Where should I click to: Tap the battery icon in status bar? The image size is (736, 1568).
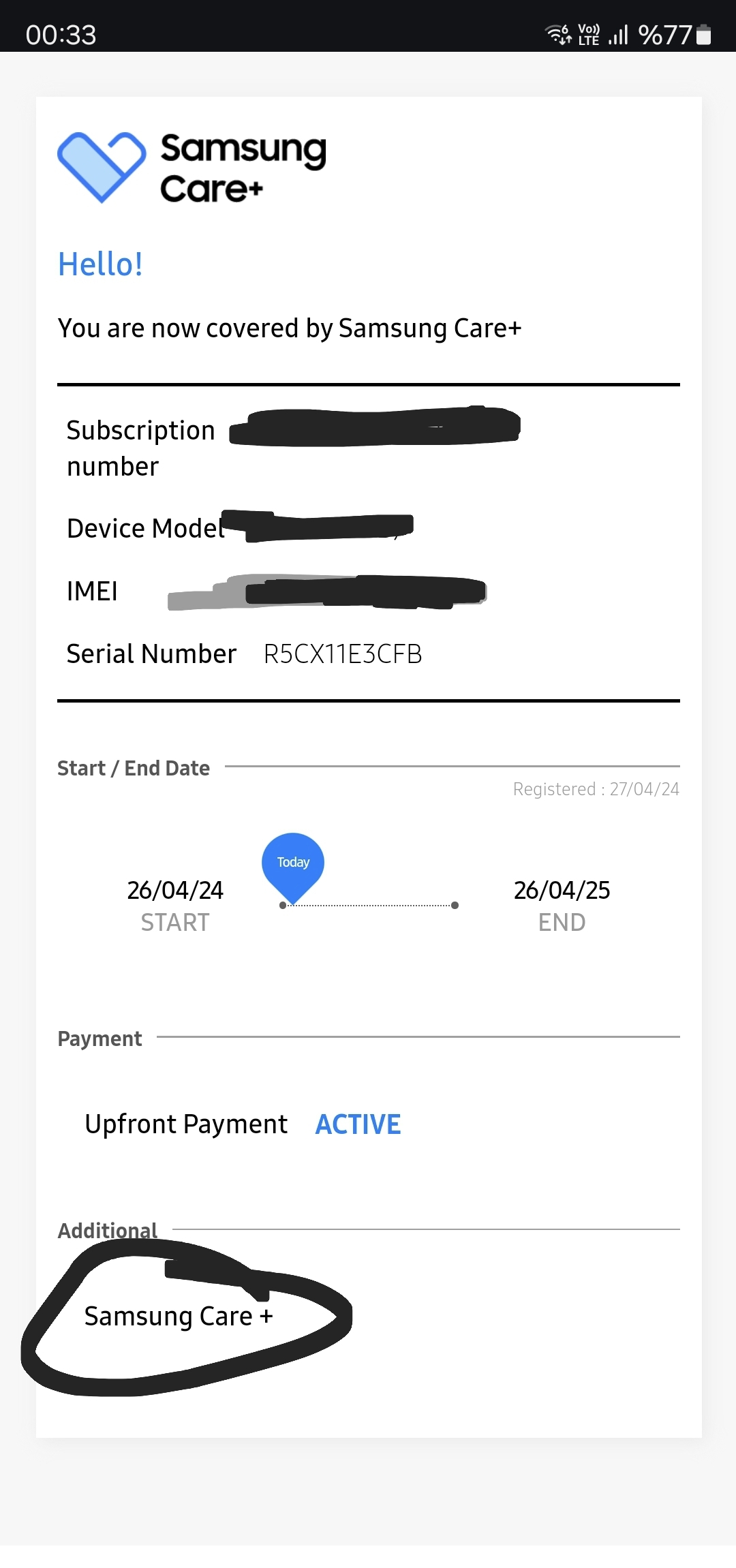click(704, 34)
